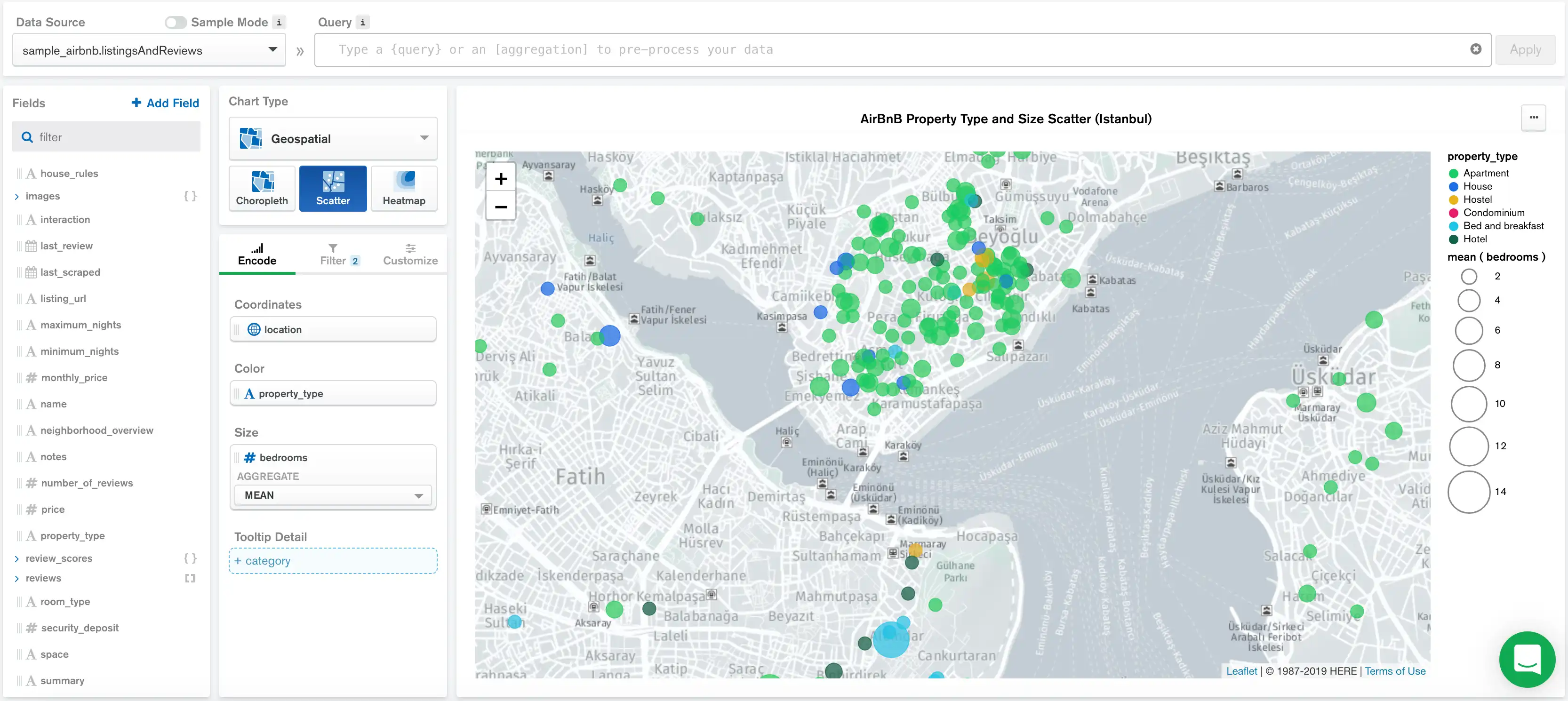This screenshot has height=701, width=1568.
Task: Open the chart ellipsis options menu
Action: [1534, 118]
